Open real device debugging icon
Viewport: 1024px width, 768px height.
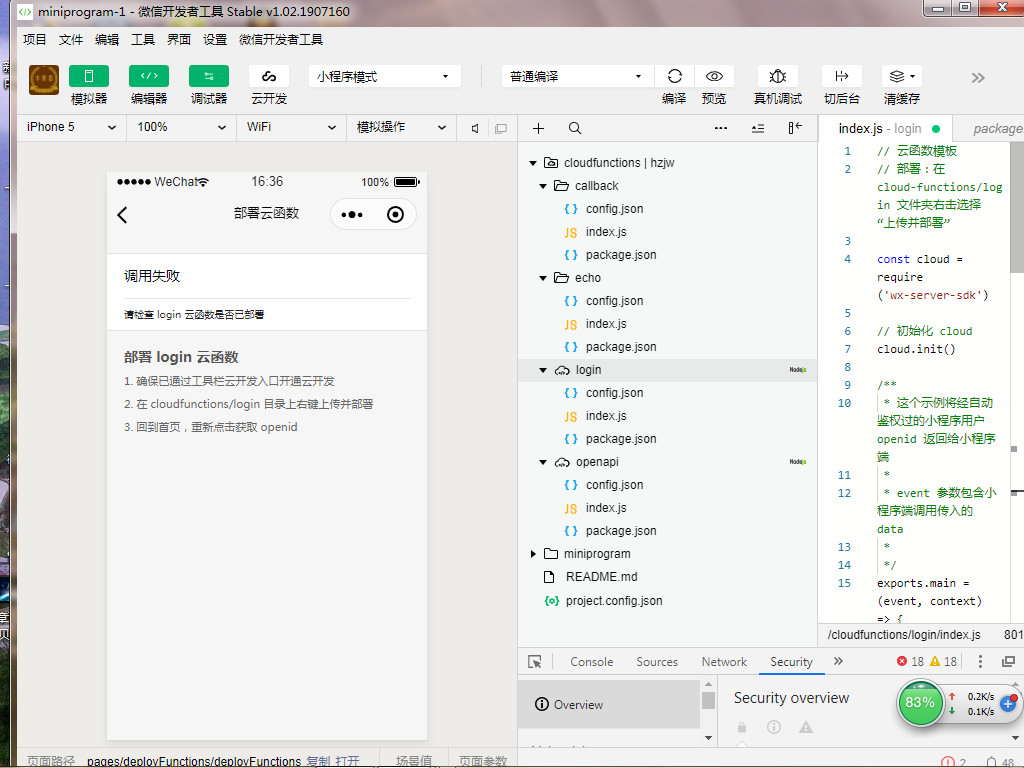click(x=777, y=77)
